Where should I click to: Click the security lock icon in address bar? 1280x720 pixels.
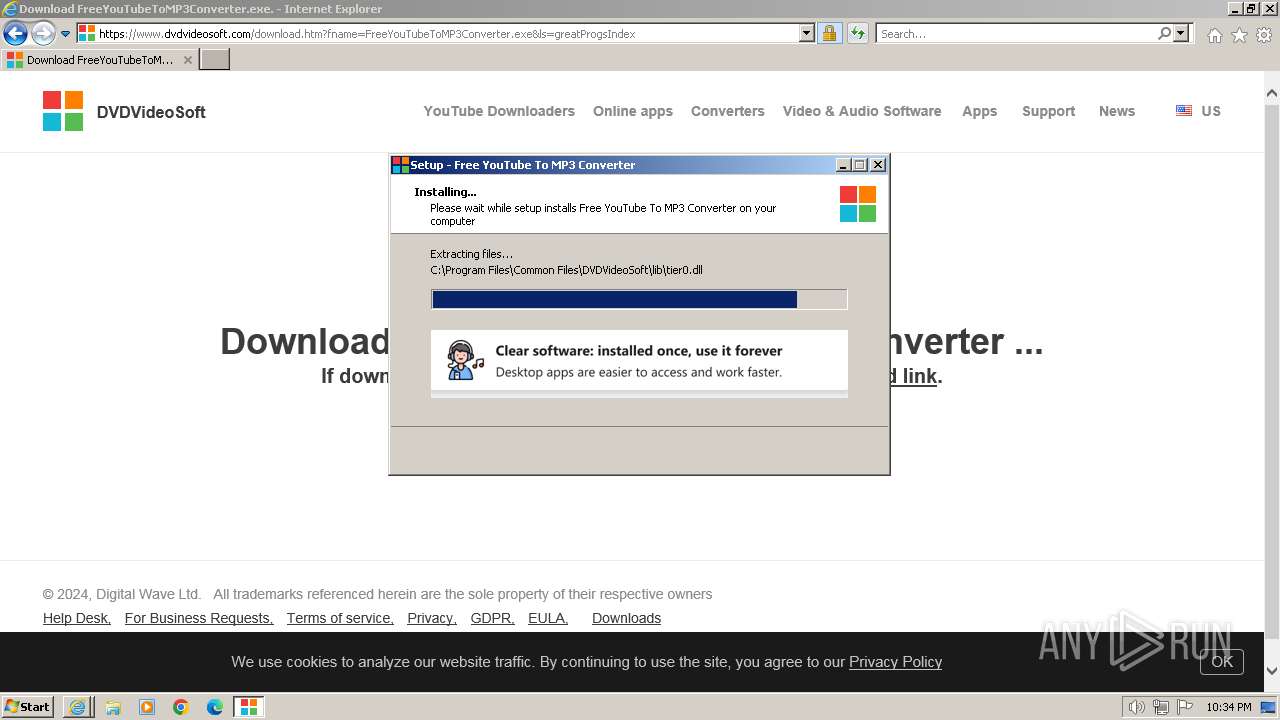tap(829, 34)
